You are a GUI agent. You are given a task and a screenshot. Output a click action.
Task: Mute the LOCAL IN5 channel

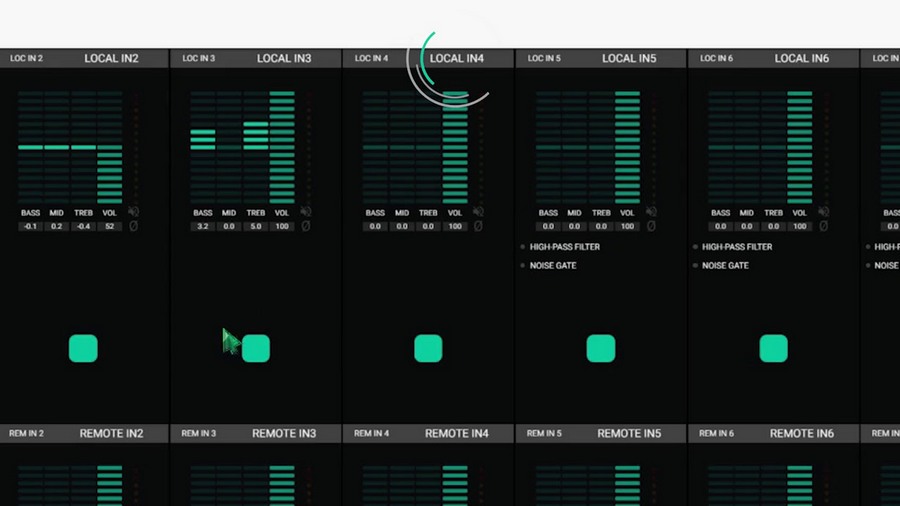[651, 212]
